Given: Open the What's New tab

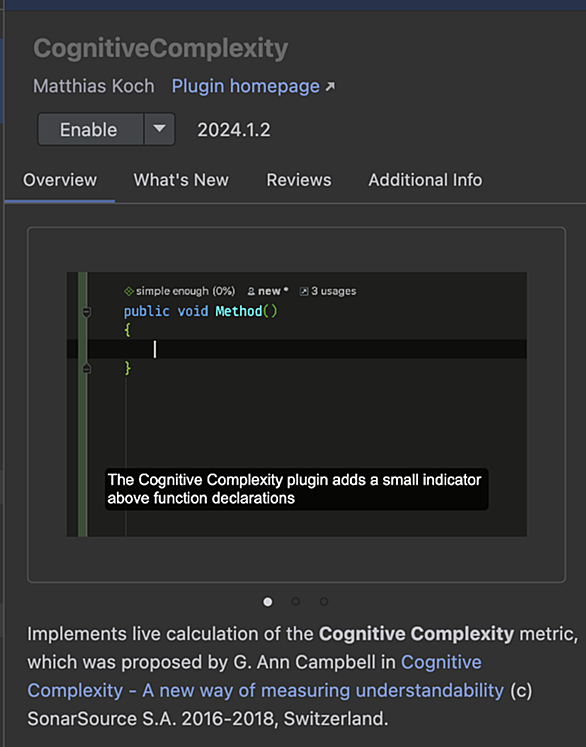Looking at the screenshot, I should pos(181,180).
